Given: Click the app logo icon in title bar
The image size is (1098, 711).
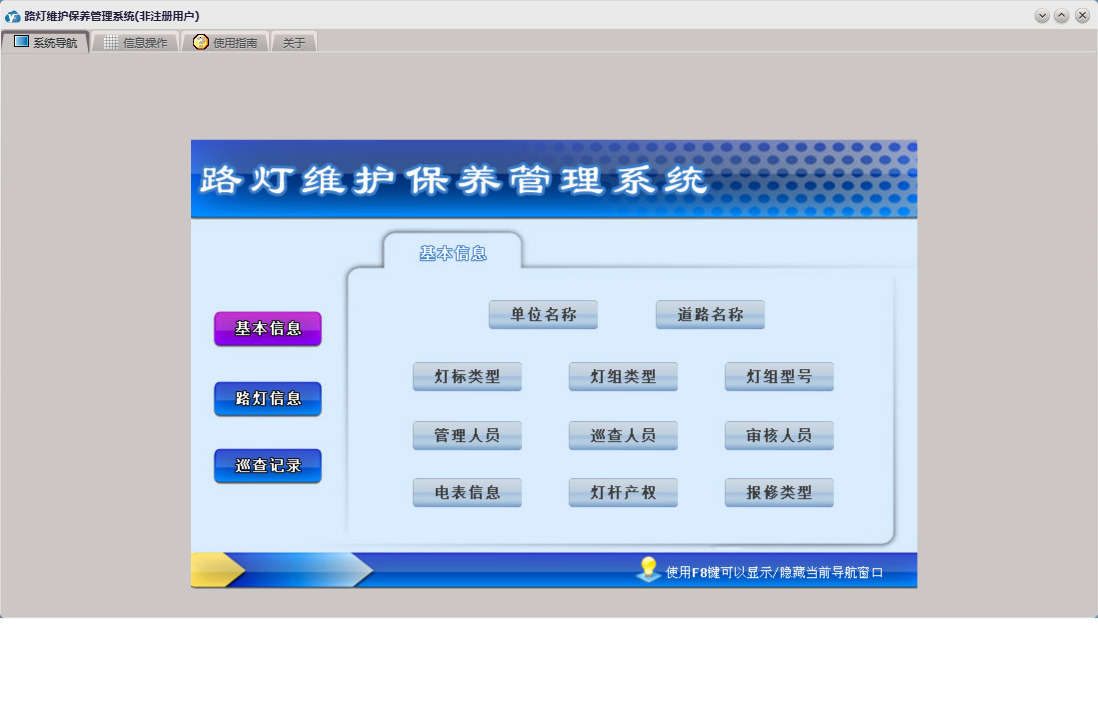Looking at the screenshot, I should (12, 15).
